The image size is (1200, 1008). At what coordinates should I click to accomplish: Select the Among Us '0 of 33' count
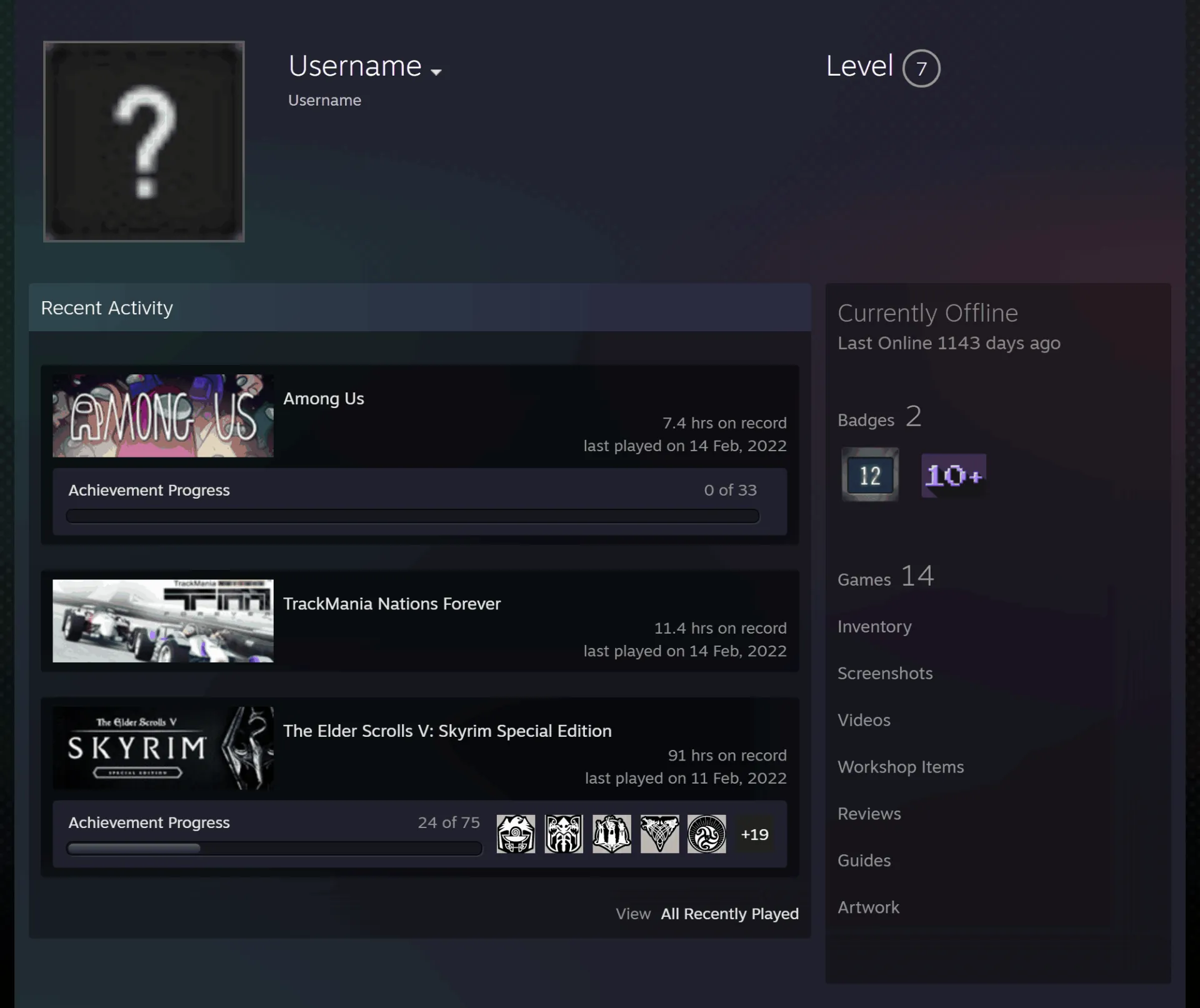pos(730,490)
